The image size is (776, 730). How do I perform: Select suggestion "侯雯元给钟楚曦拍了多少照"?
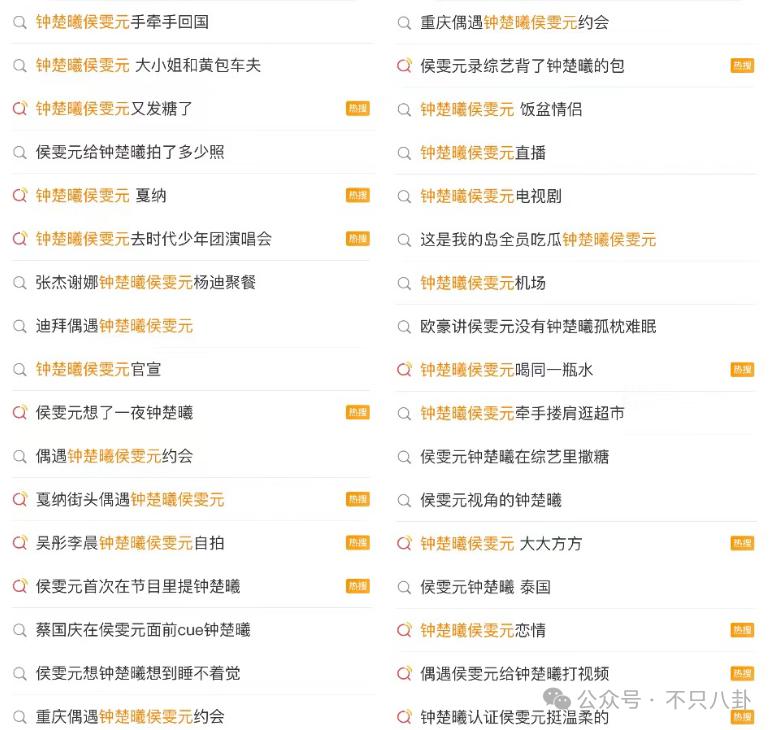(x=130, y=152)
